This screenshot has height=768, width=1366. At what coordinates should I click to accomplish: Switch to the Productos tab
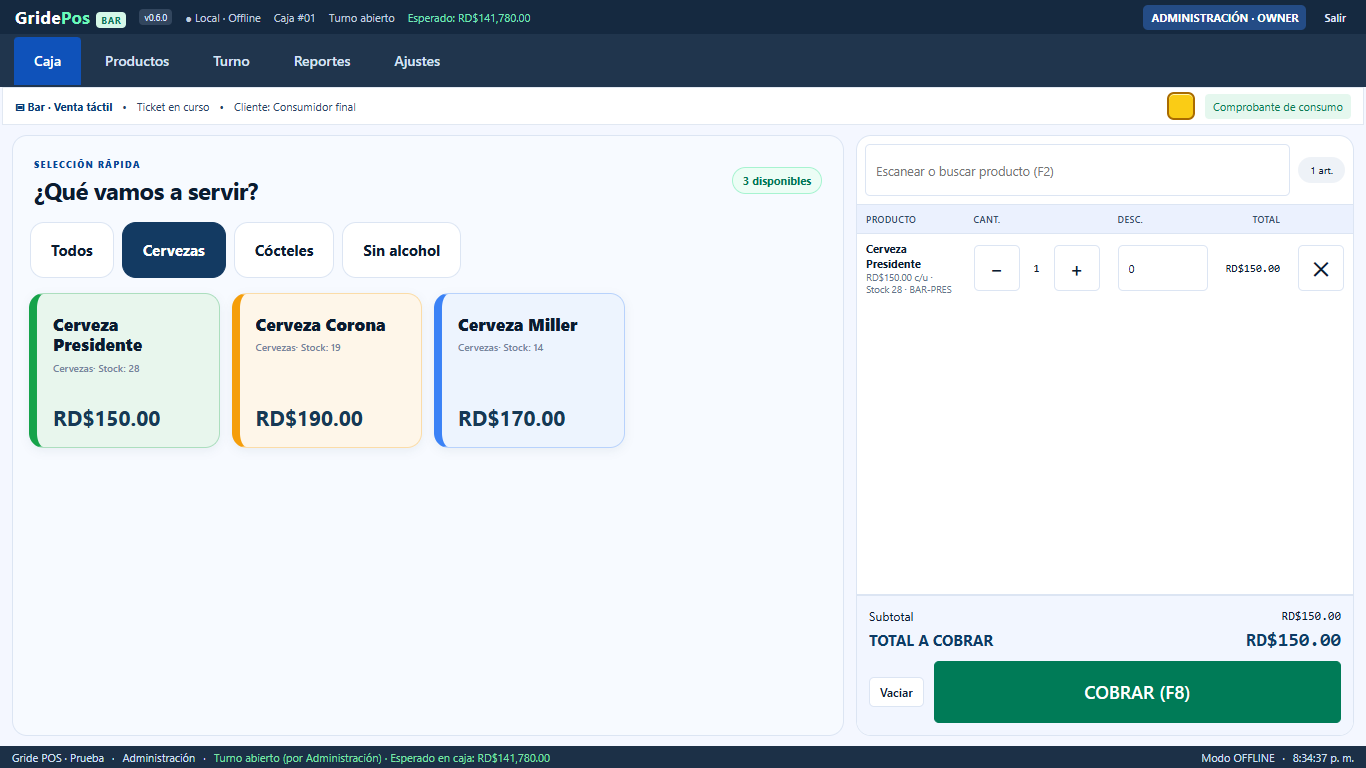(x=137, y=61)
